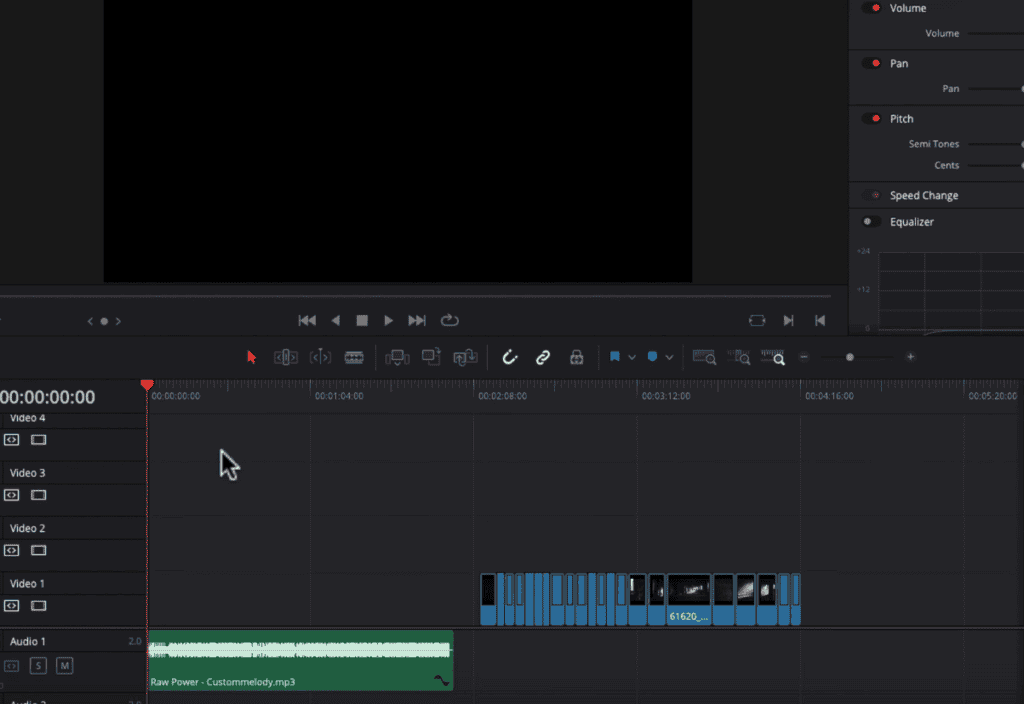Toggle auto select on Audio 1 track
This screenshot has width=1024, height=704.
[x=12, y=666]
